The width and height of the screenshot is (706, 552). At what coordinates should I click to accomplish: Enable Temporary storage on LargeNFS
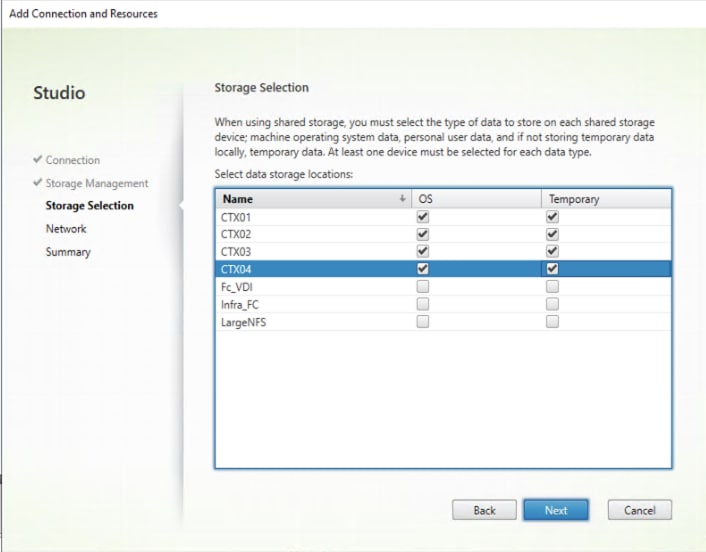552,321
